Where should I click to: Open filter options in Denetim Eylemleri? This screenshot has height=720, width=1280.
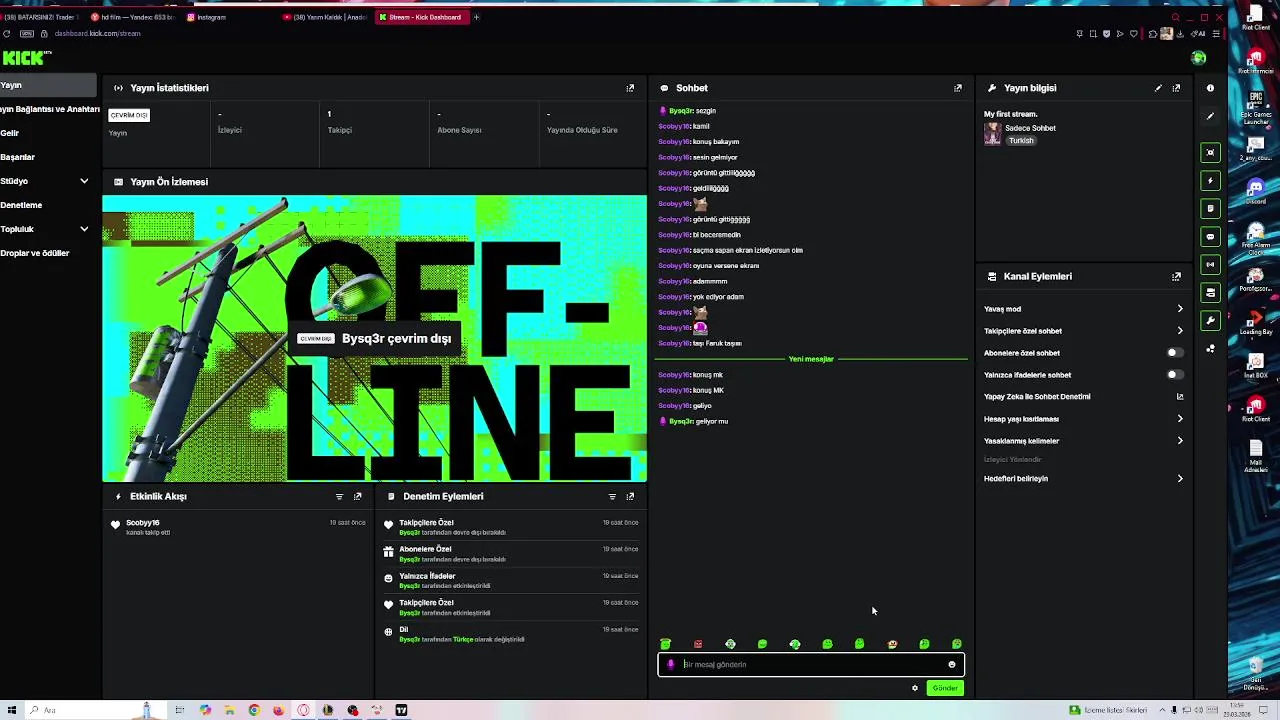(x=612, y=496)
